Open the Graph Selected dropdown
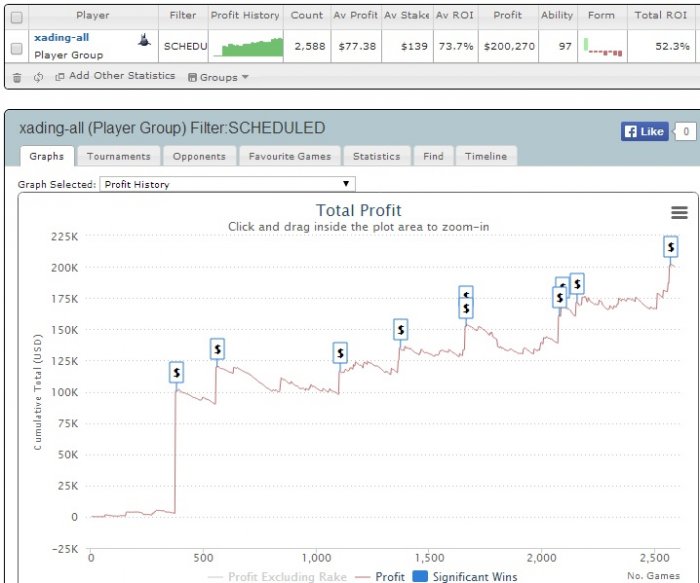The height and width of the screenshot is (583, 700). point(227,184)
